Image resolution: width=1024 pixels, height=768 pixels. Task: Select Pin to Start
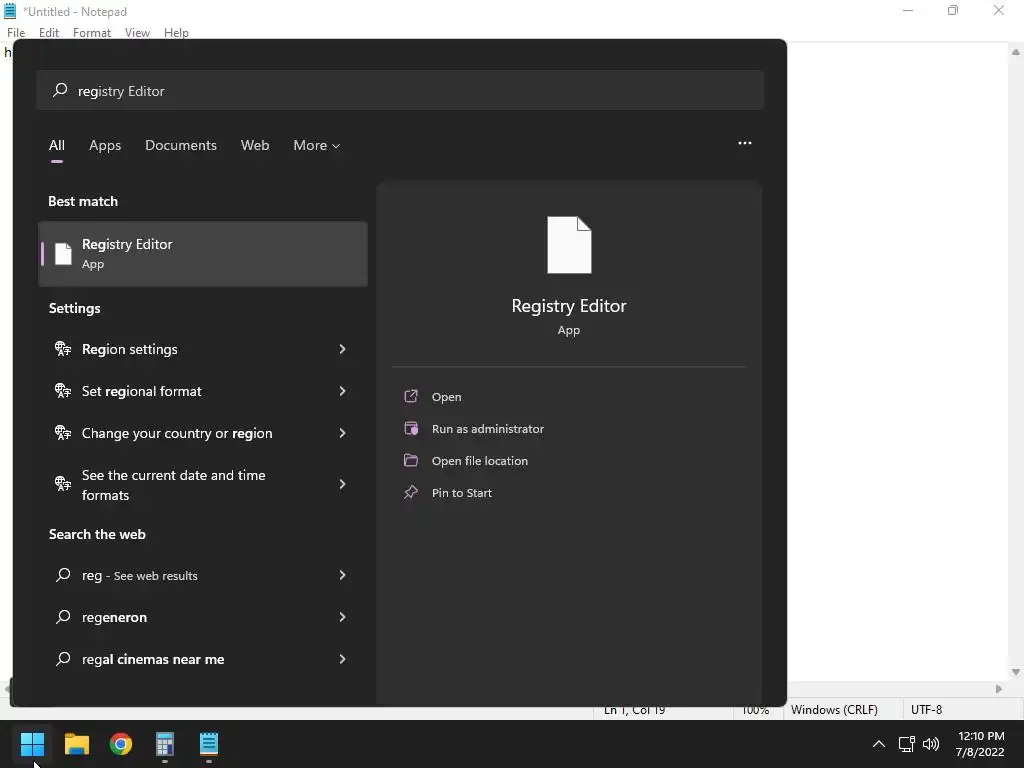tap(462, 492)
